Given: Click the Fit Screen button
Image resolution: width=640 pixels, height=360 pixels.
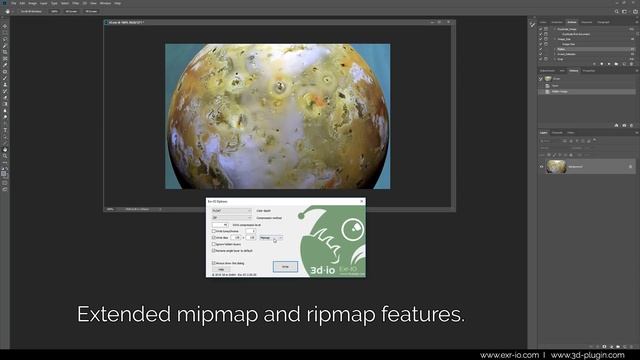Looking at the screenshot, I should (x=71, y=11).
